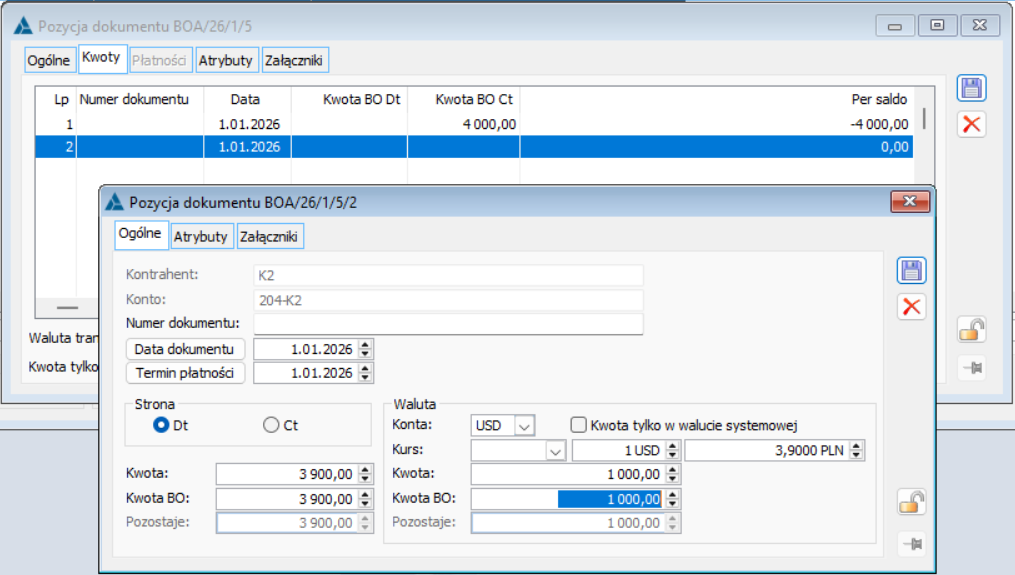Click pin icon in the BOA/26/1/5 back window

click(972, 368)
